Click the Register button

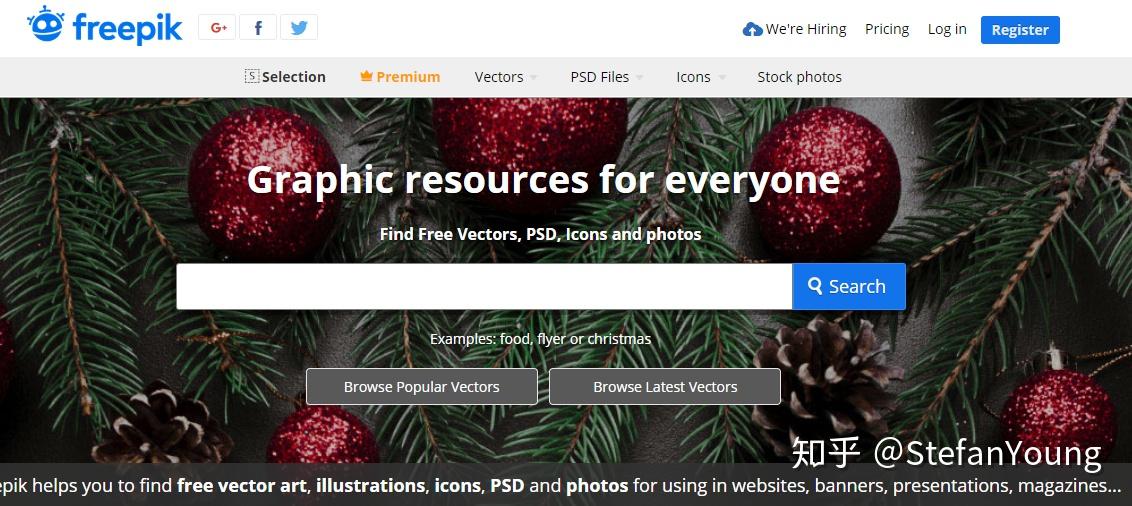pos(1020,30)
